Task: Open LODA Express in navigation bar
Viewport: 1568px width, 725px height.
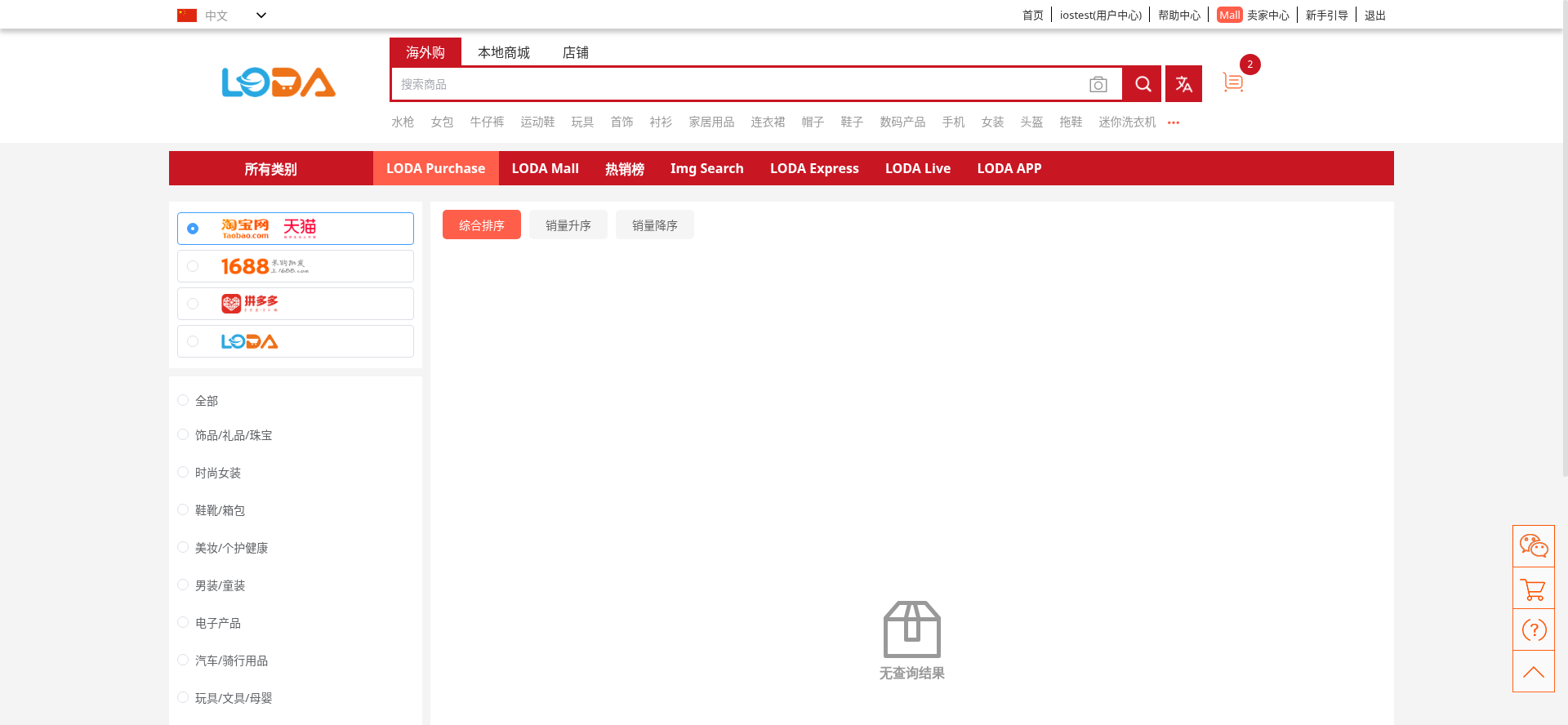Action: (813, 169)
